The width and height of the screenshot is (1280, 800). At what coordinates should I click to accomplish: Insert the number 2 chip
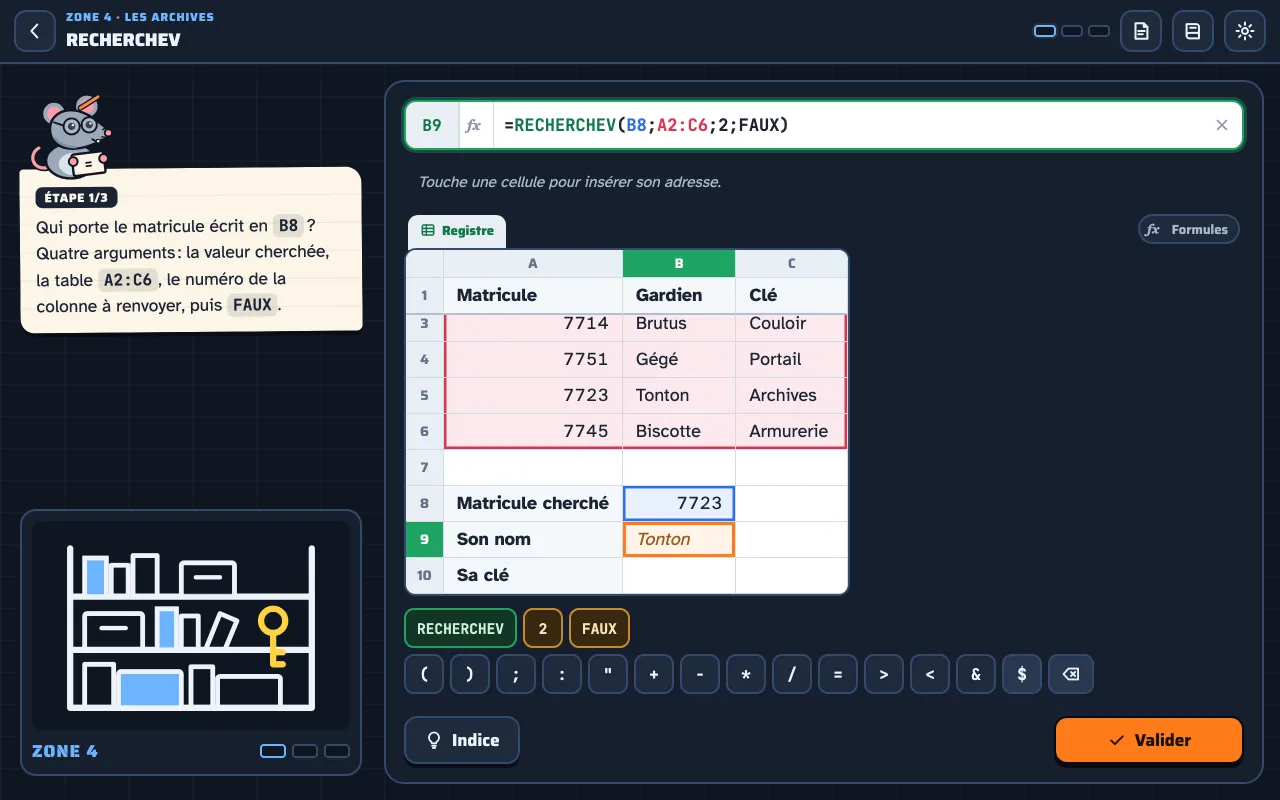click(543, 629)
